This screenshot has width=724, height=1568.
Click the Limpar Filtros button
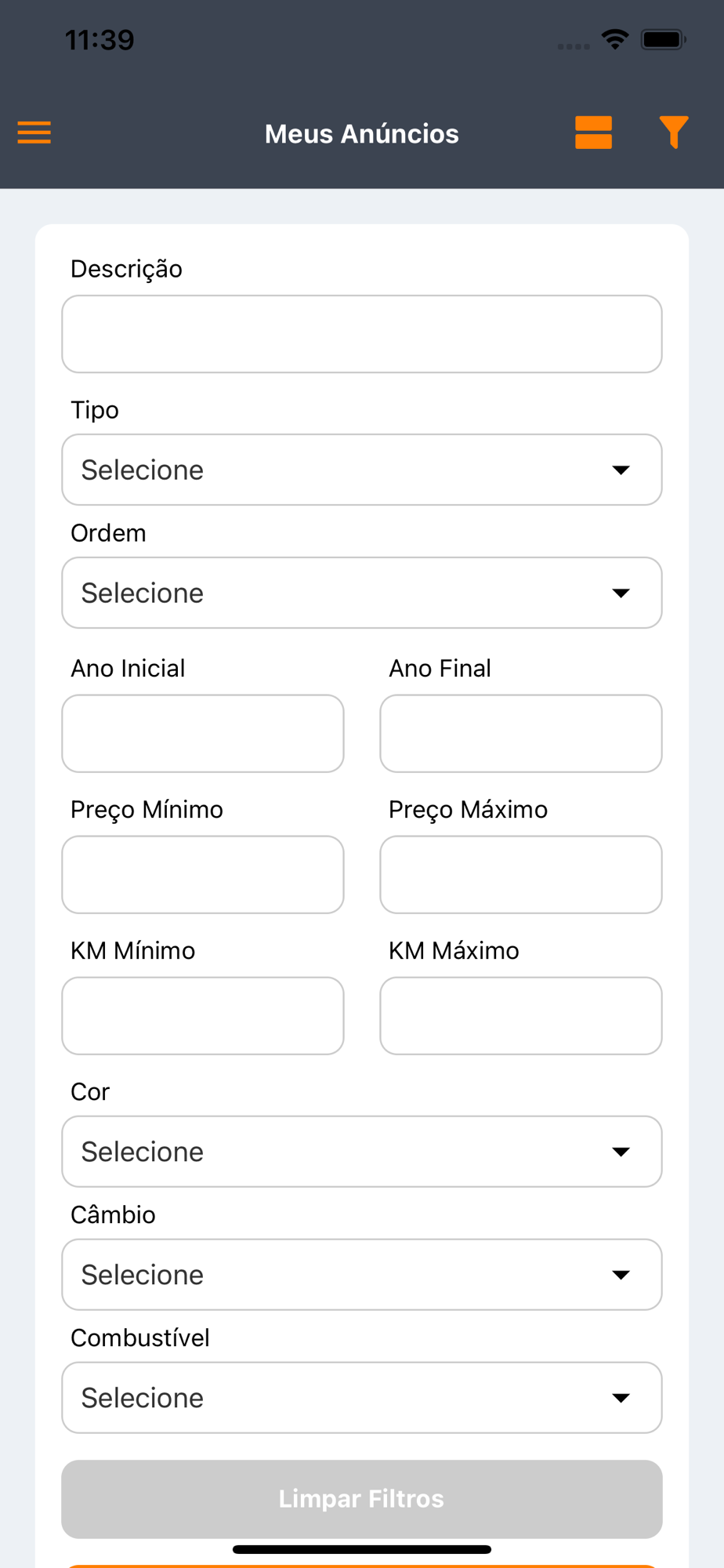pyautogui.click(x=362, y=1498)
